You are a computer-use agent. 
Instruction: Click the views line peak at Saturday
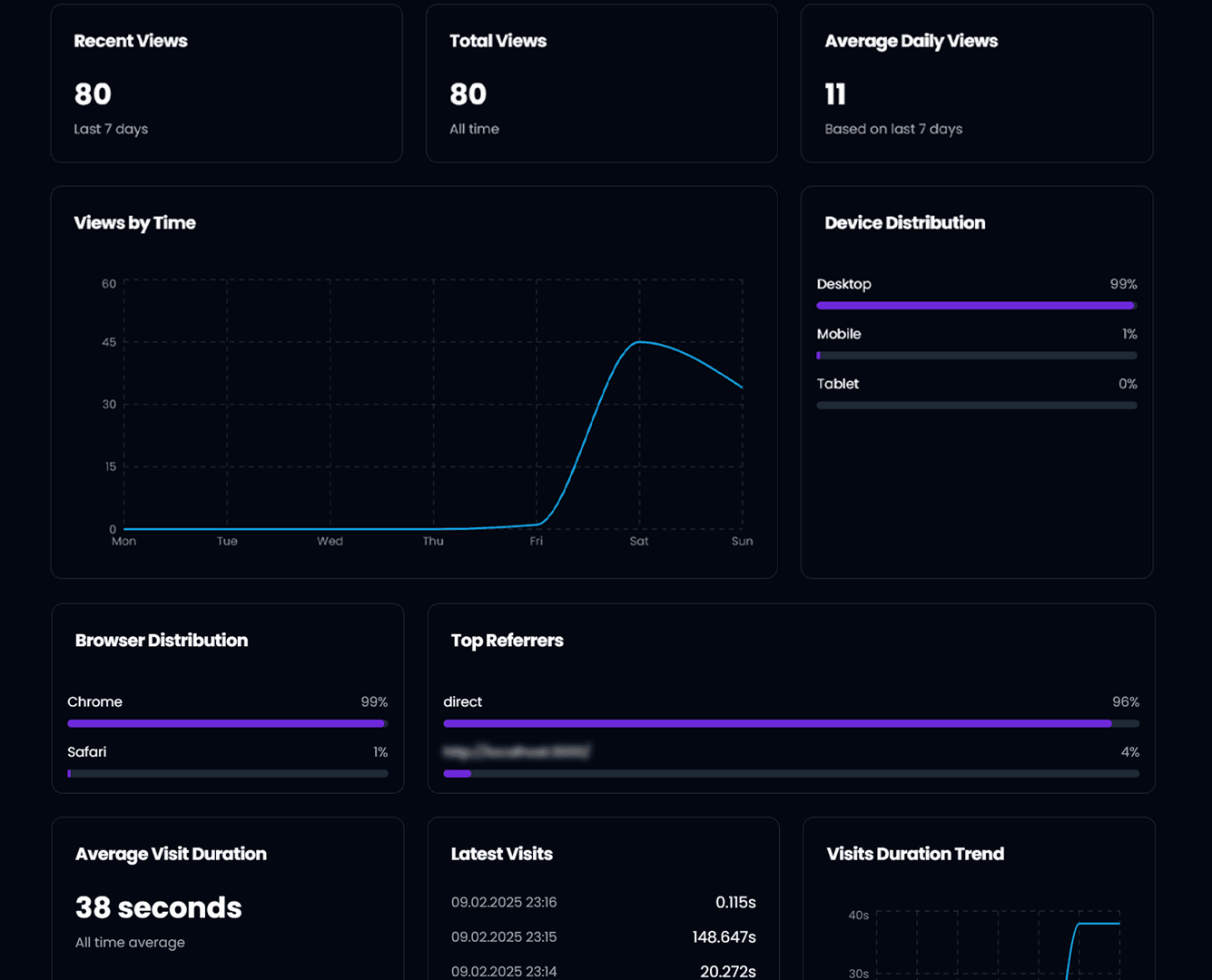(x=639, y=342)
